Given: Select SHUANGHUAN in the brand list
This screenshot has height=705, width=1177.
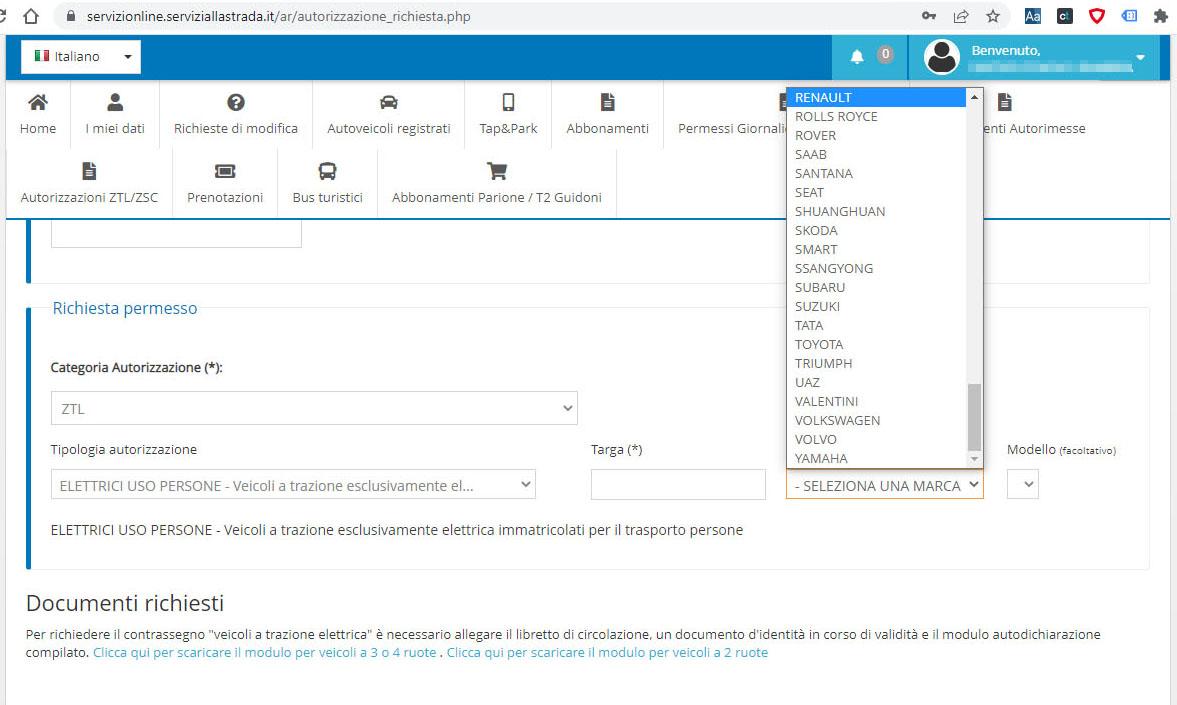Looking at the screenshot, I should [877, 211].
